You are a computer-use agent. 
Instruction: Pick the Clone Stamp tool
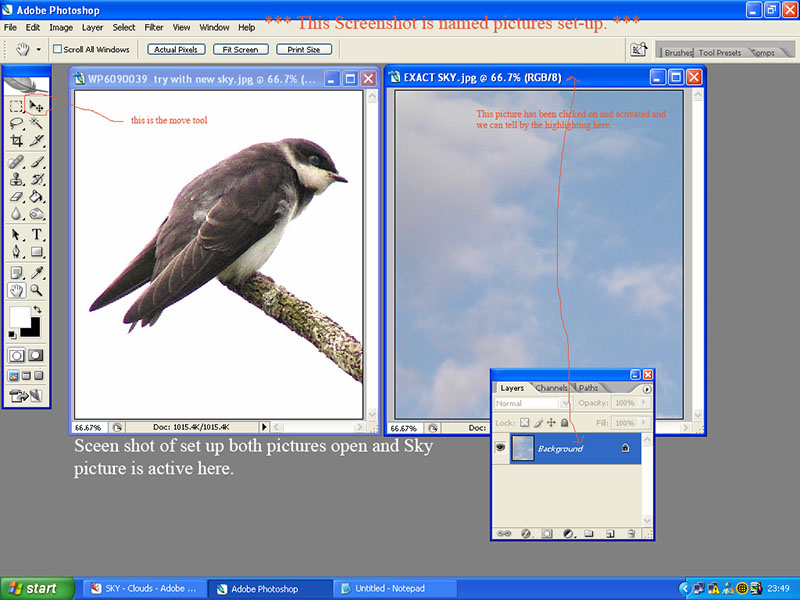pyautogui.click(x=16, y=180)
